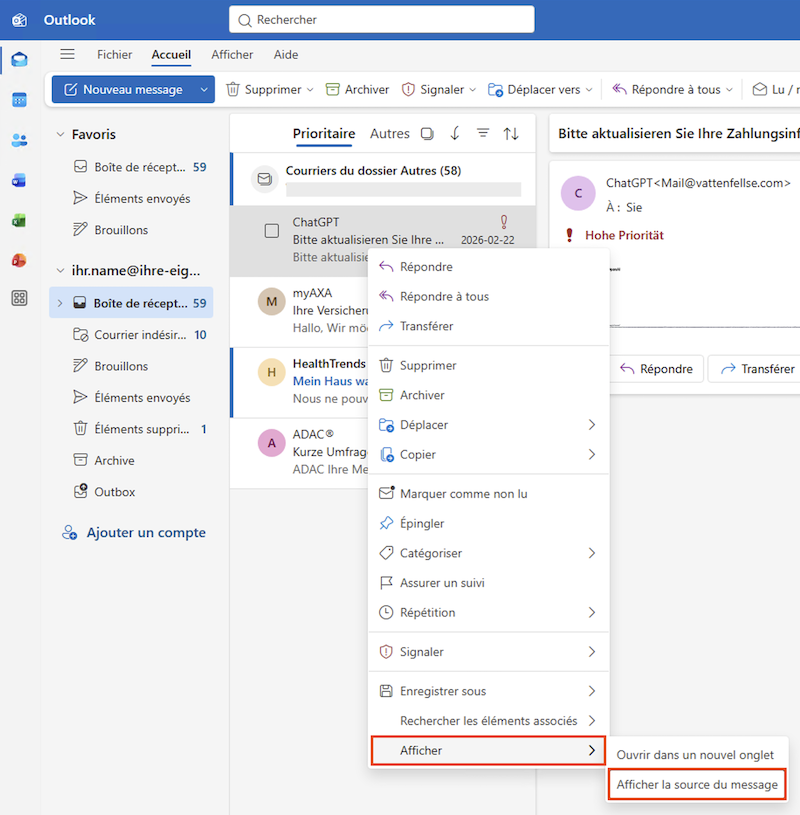Viewport: 800px width, 815px height.
Task: Open the Outbox folder
Action: pos(131,492)
